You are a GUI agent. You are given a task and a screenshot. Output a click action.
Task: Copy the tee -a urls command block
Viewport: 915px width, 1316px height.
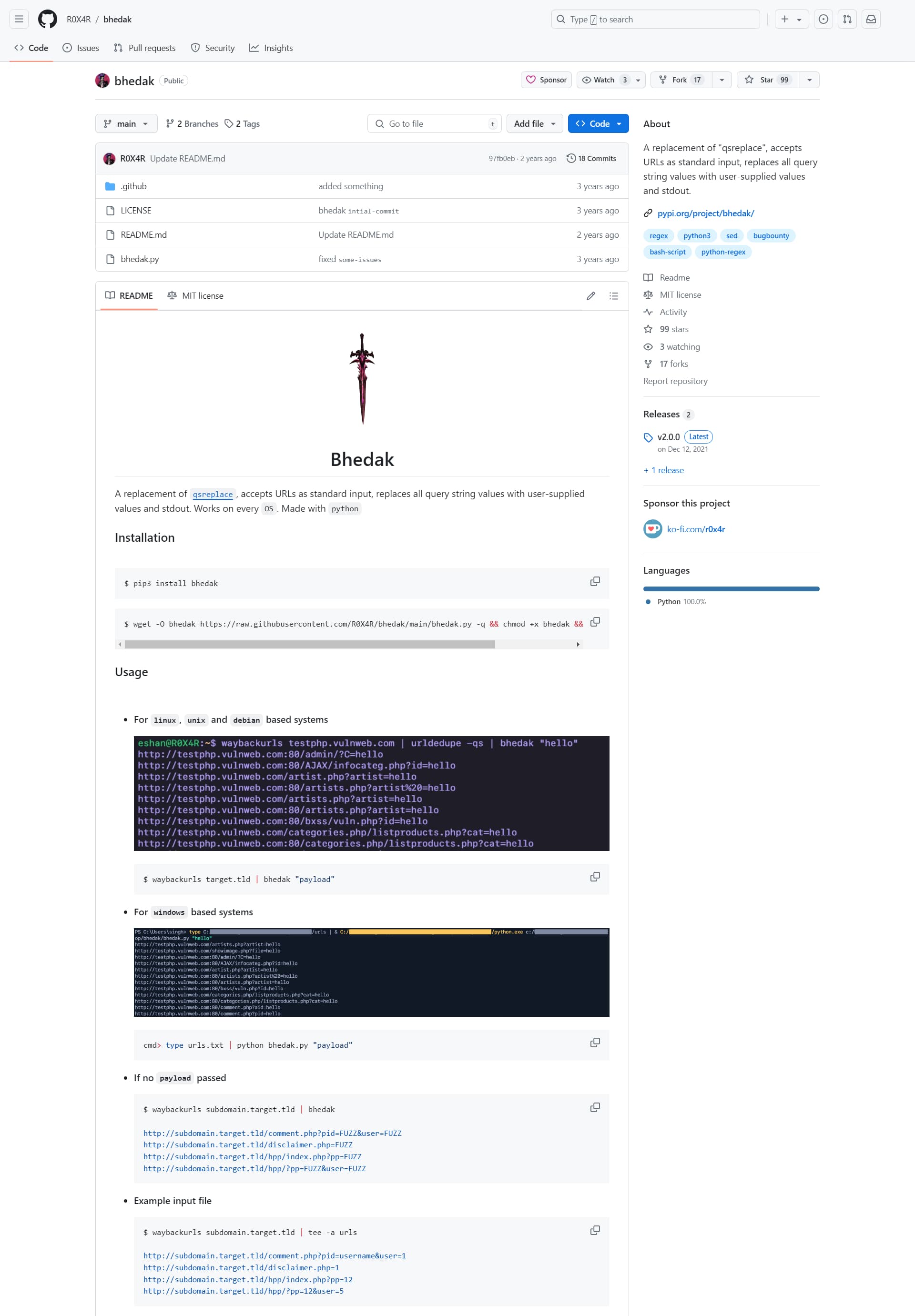point(595,1230)
